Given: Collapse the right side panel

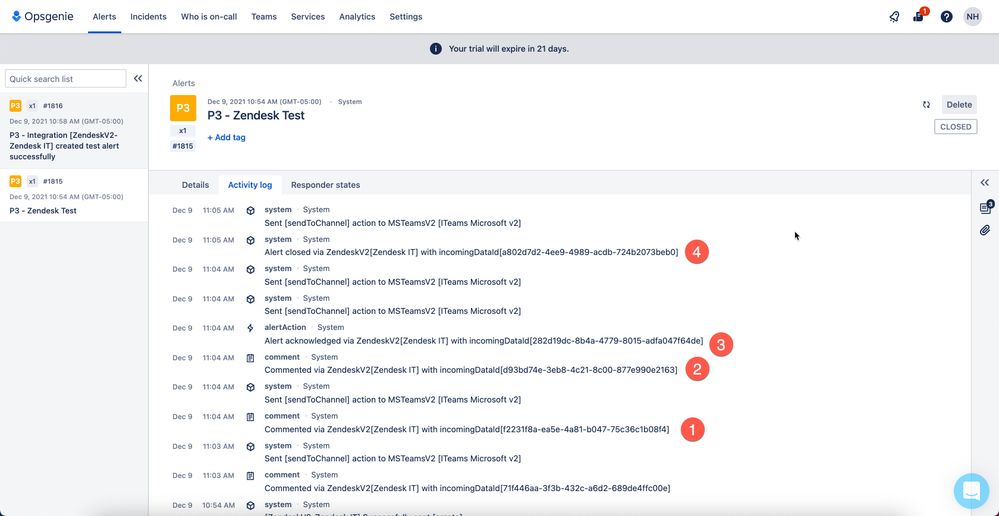Looking at the screenshot, I should pos(985,183).
